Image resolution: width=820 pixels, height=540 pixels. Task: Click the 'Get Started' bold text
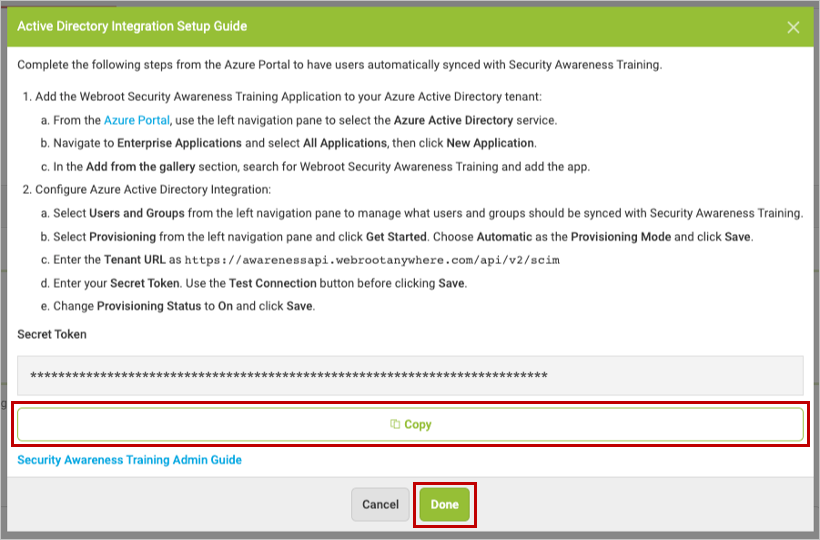pyautogui.click(x=396, y=237)
